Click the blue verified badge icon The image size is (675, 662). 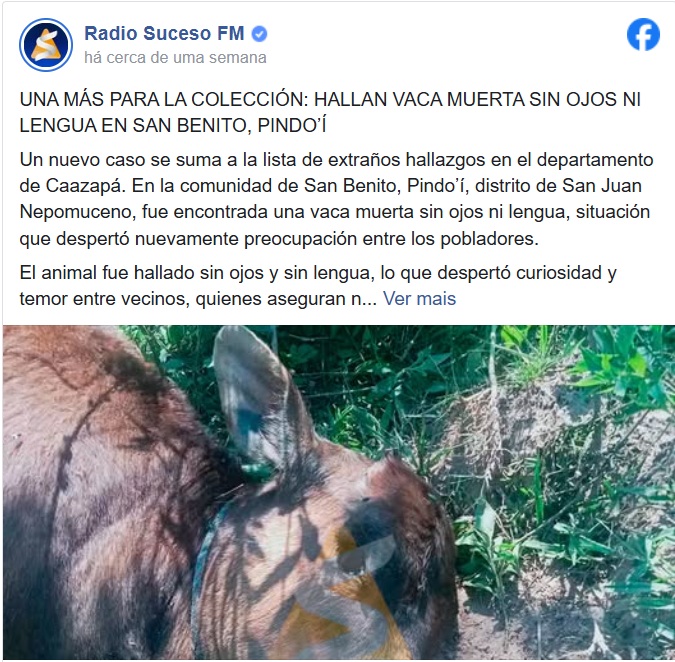(259, 34)
